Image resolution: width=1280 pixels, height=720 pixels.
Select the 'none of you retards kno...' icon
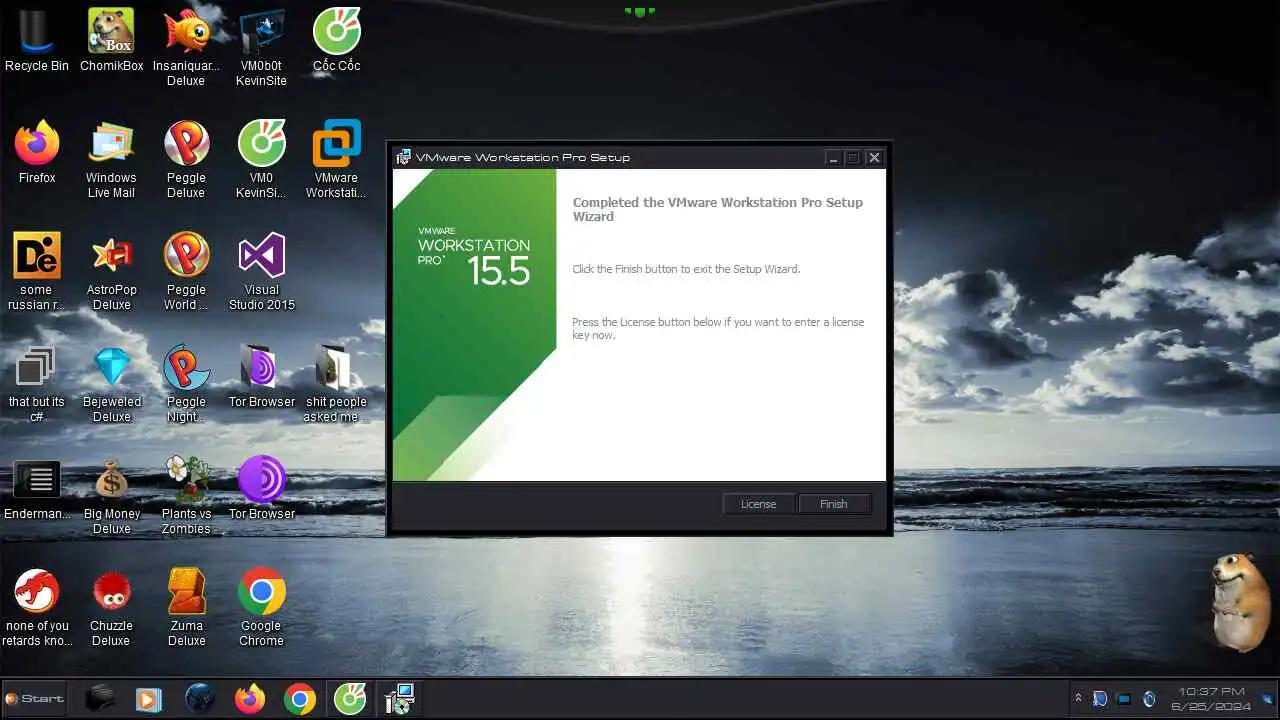point(37,609)
